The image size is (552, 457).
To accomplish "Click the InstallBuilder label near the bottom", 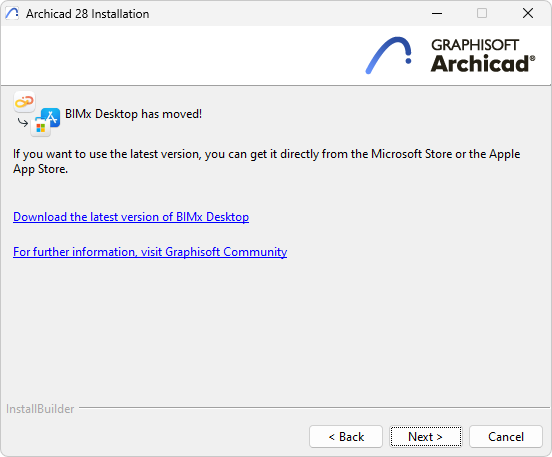I will (x=40, y=409).
